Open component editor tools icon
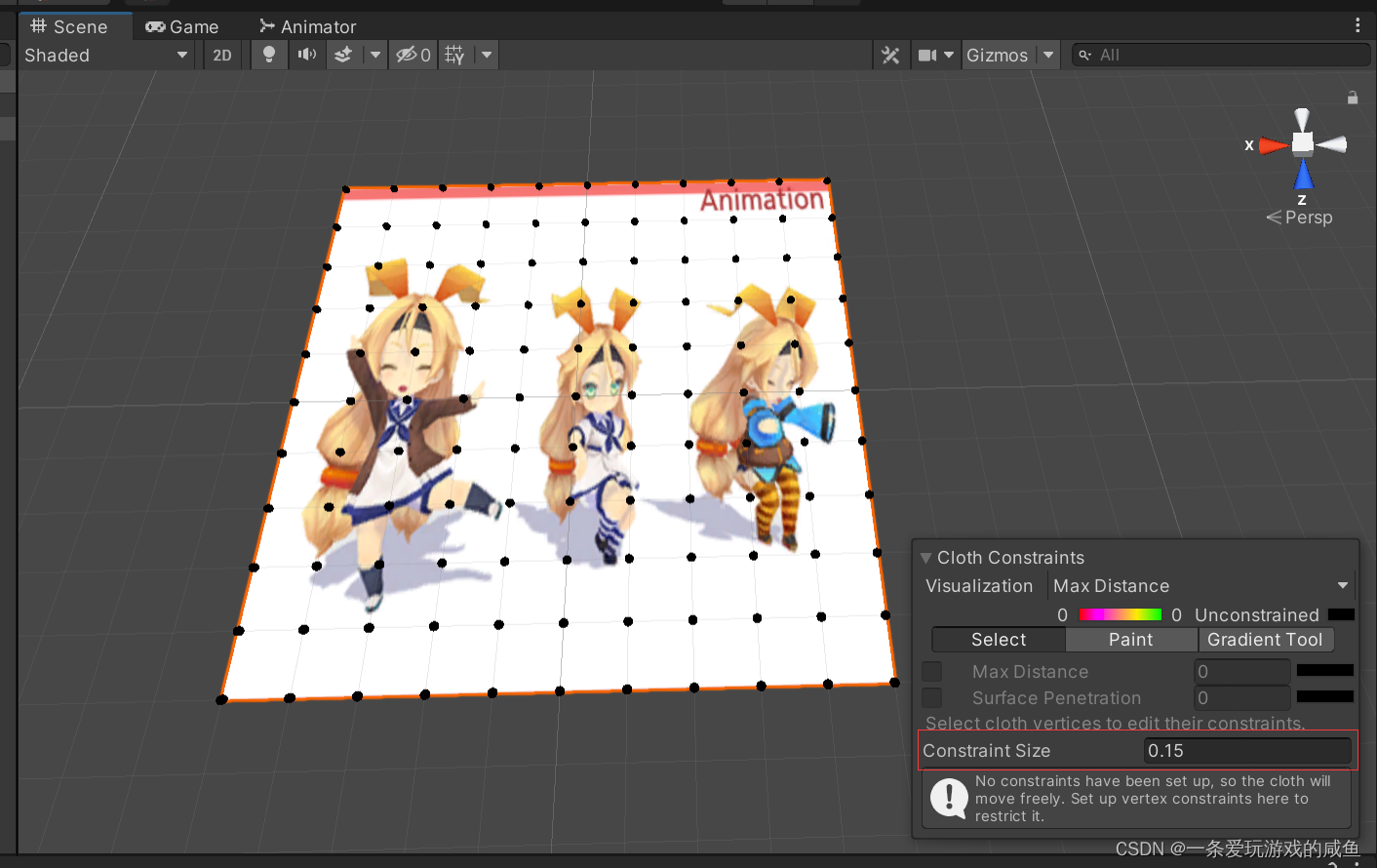 [x=890, y=56]
